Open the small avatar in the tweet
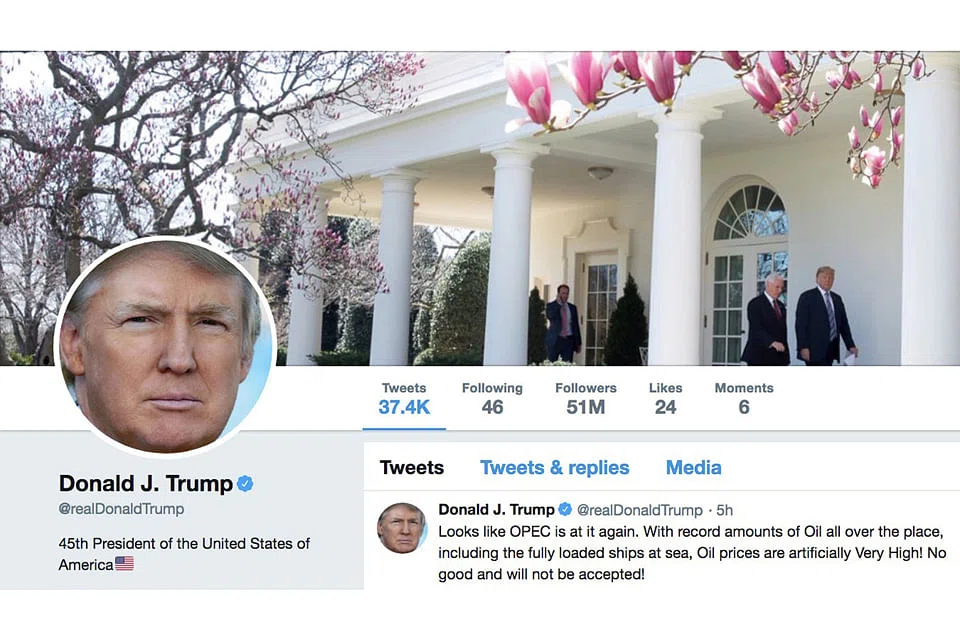Viewport: 960px width, 640px height. (401, 528)
